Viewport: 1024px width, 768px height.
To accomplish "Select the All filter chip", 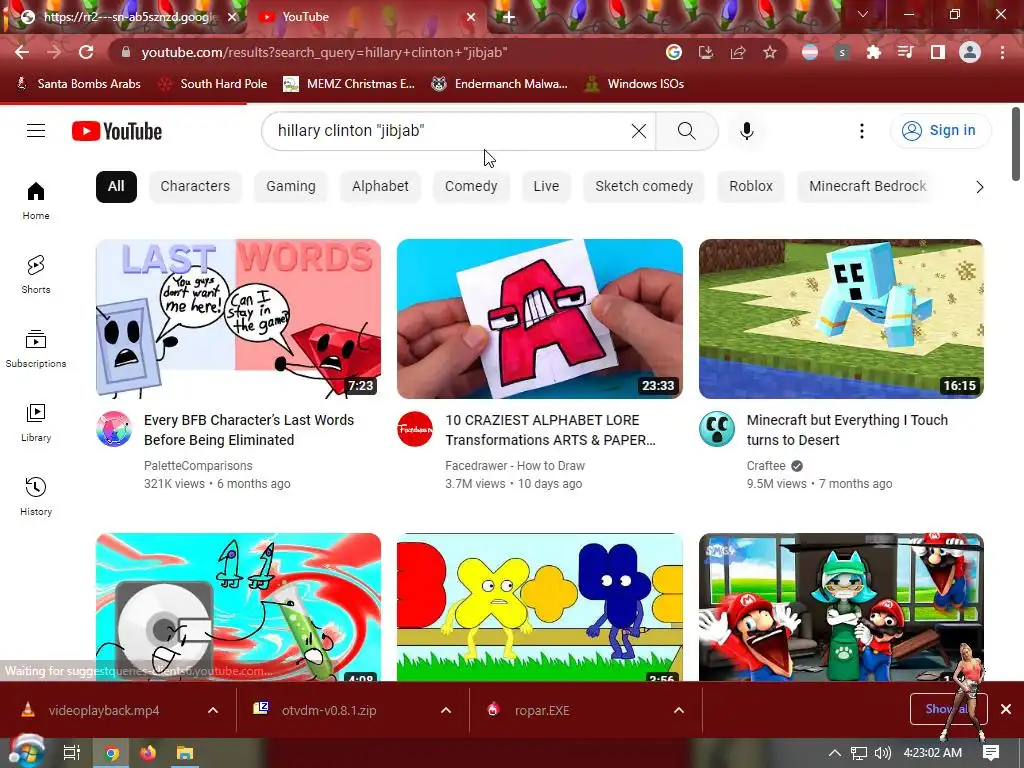I will coord(116,187).
